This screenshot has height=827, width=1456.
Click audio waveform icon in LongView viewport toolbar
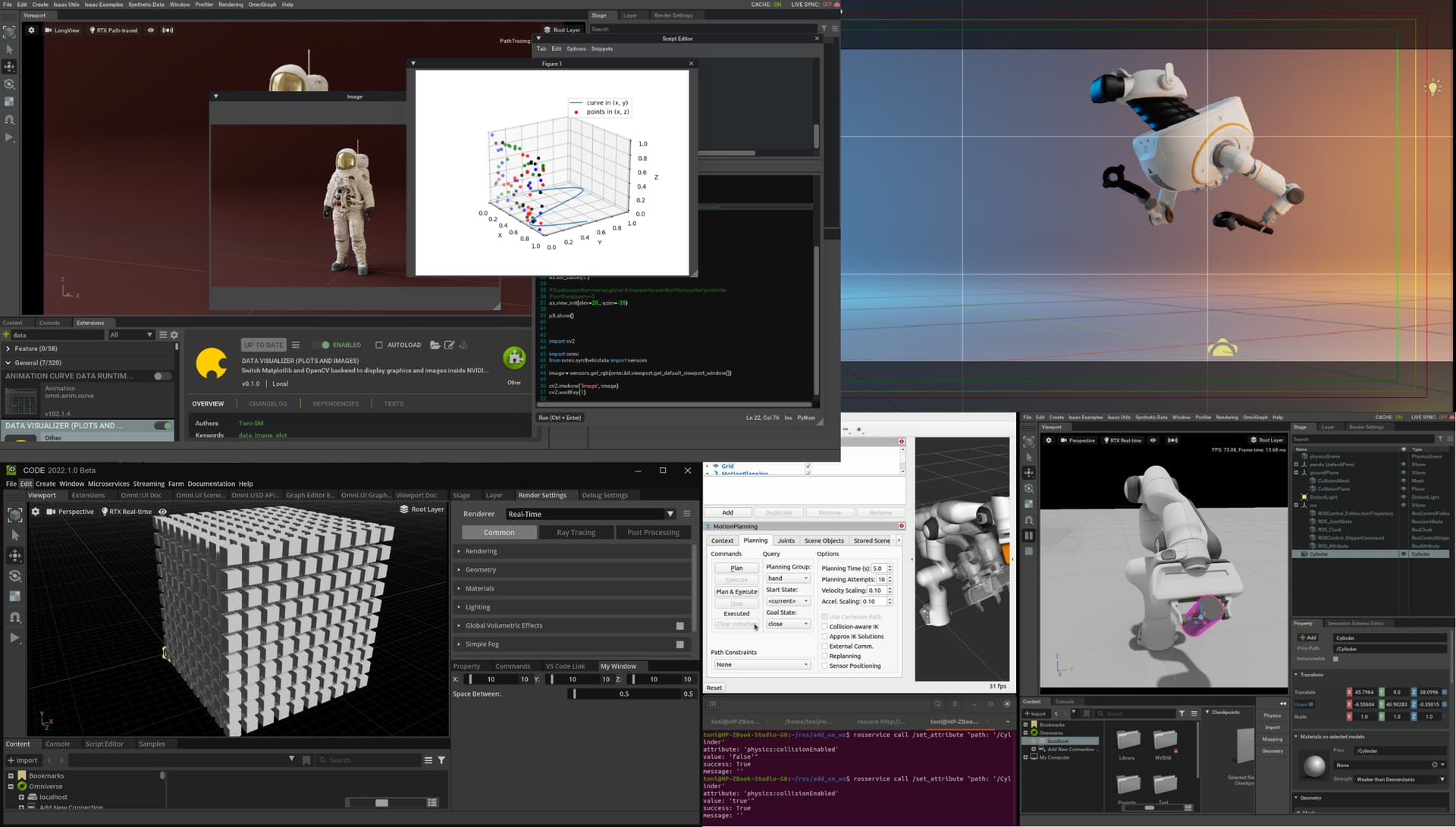168,30
